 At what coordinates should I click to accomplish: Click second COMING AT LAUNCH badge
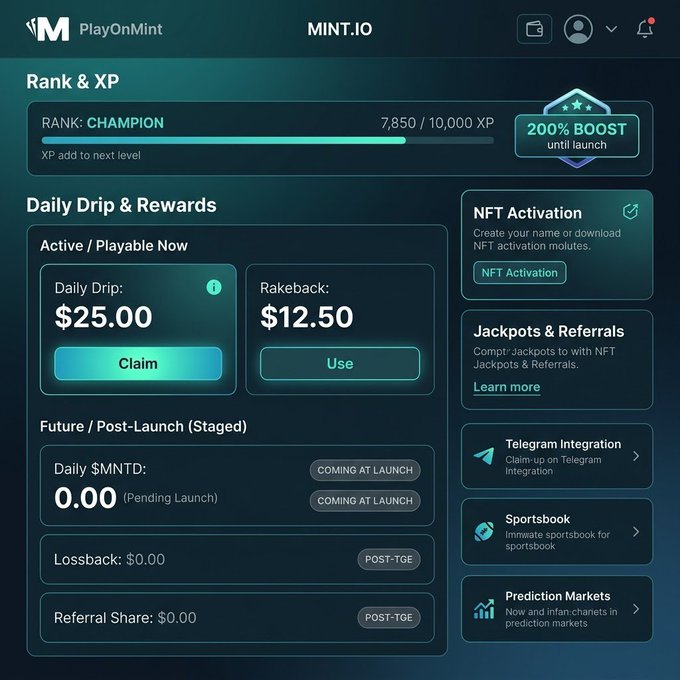point(365,501)
